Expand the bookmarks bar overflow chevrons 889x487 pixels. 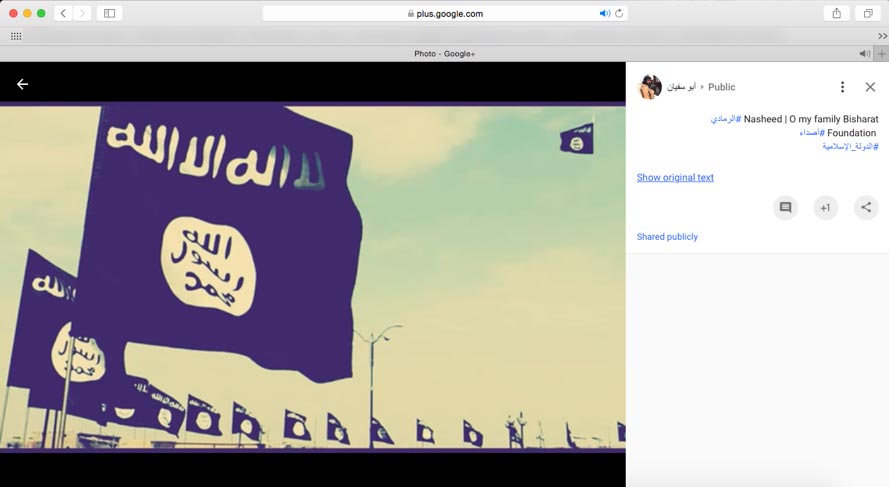882,36
